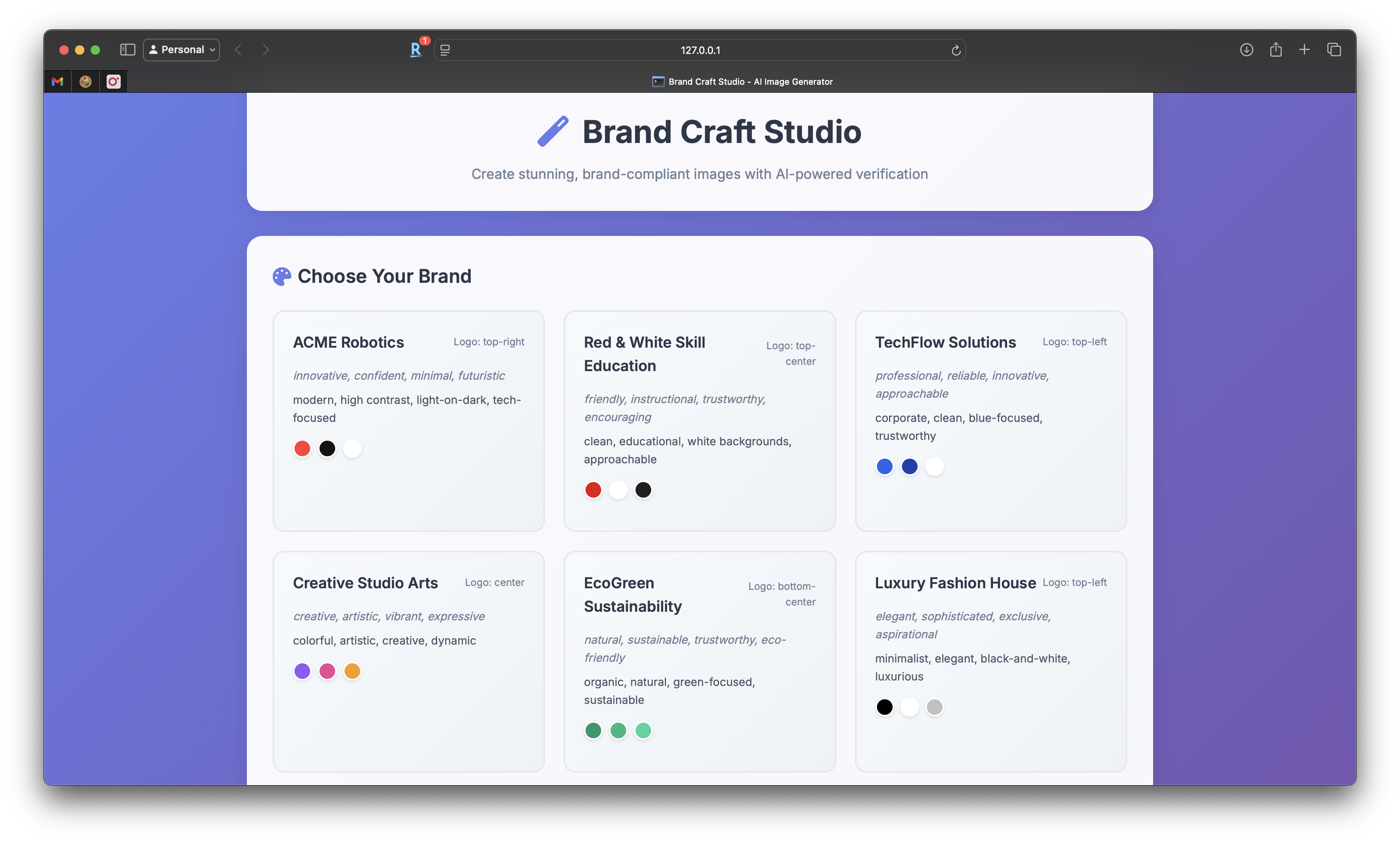The height and width of the screenshot is (843, 1400).
Task: Toggle the browser sidebar icon
Action: [x=127, y=50]
